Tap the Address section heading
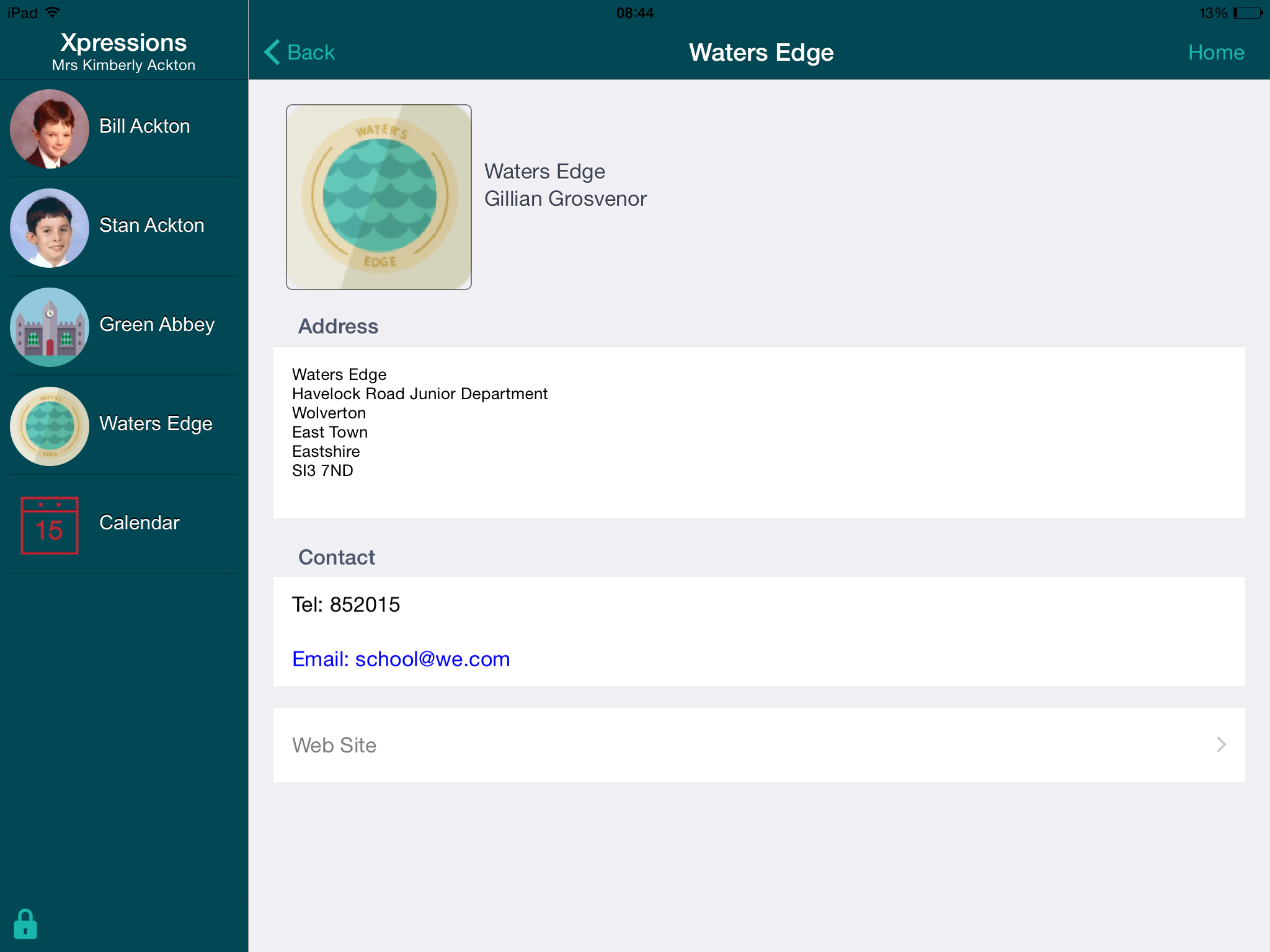 click(338, 326)
